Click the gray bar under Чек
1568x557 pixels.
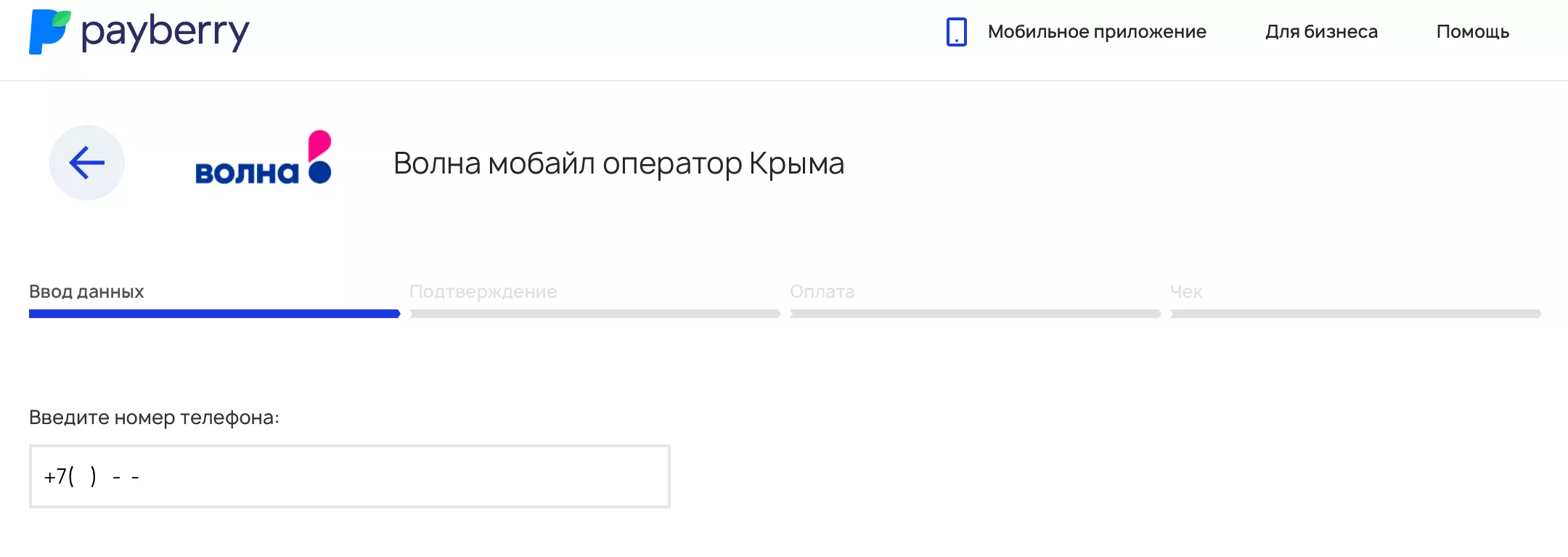coord(1355,314)
